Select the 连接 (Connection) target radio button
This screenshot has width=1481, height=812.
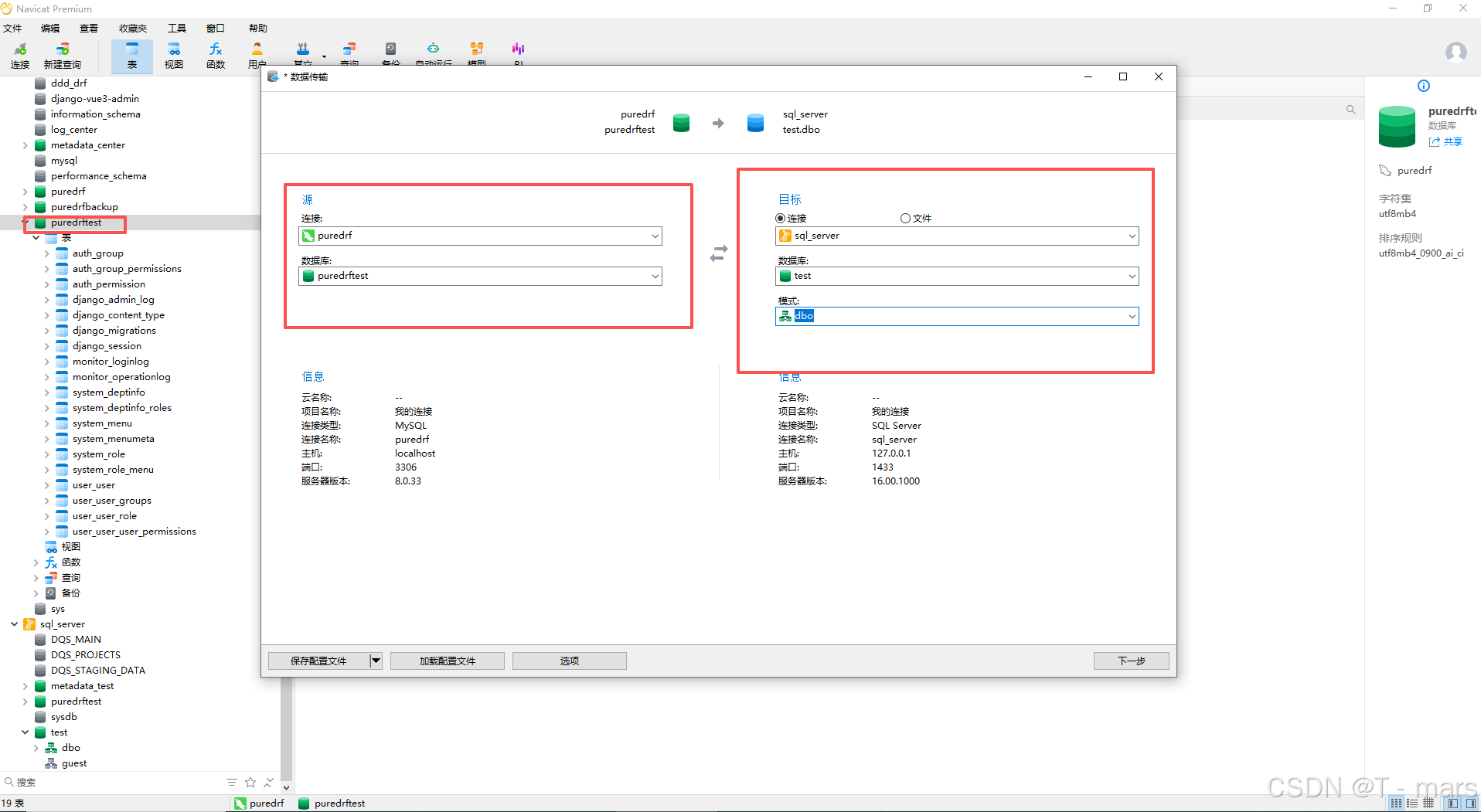click(781, 219)
